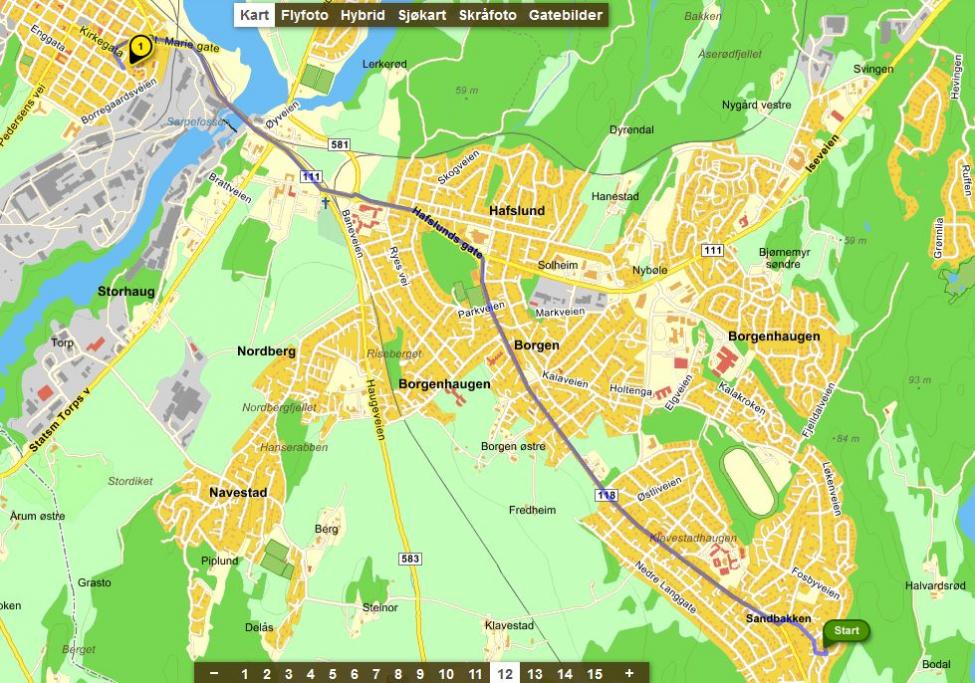This screenshot has width=975, height=683.
Task: Click the Haugeveien road label
Action: click(x=376, y=409)
